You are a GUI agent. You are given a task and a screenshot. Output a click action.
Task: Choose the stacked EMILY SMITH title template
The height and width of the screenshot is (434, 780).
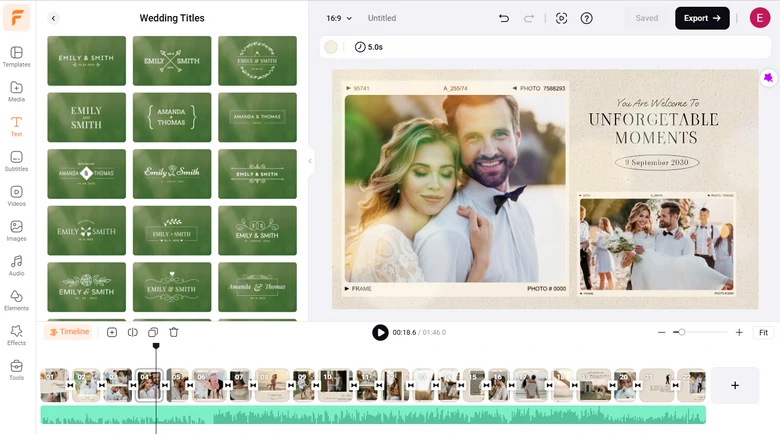click(x=87, y=117)
